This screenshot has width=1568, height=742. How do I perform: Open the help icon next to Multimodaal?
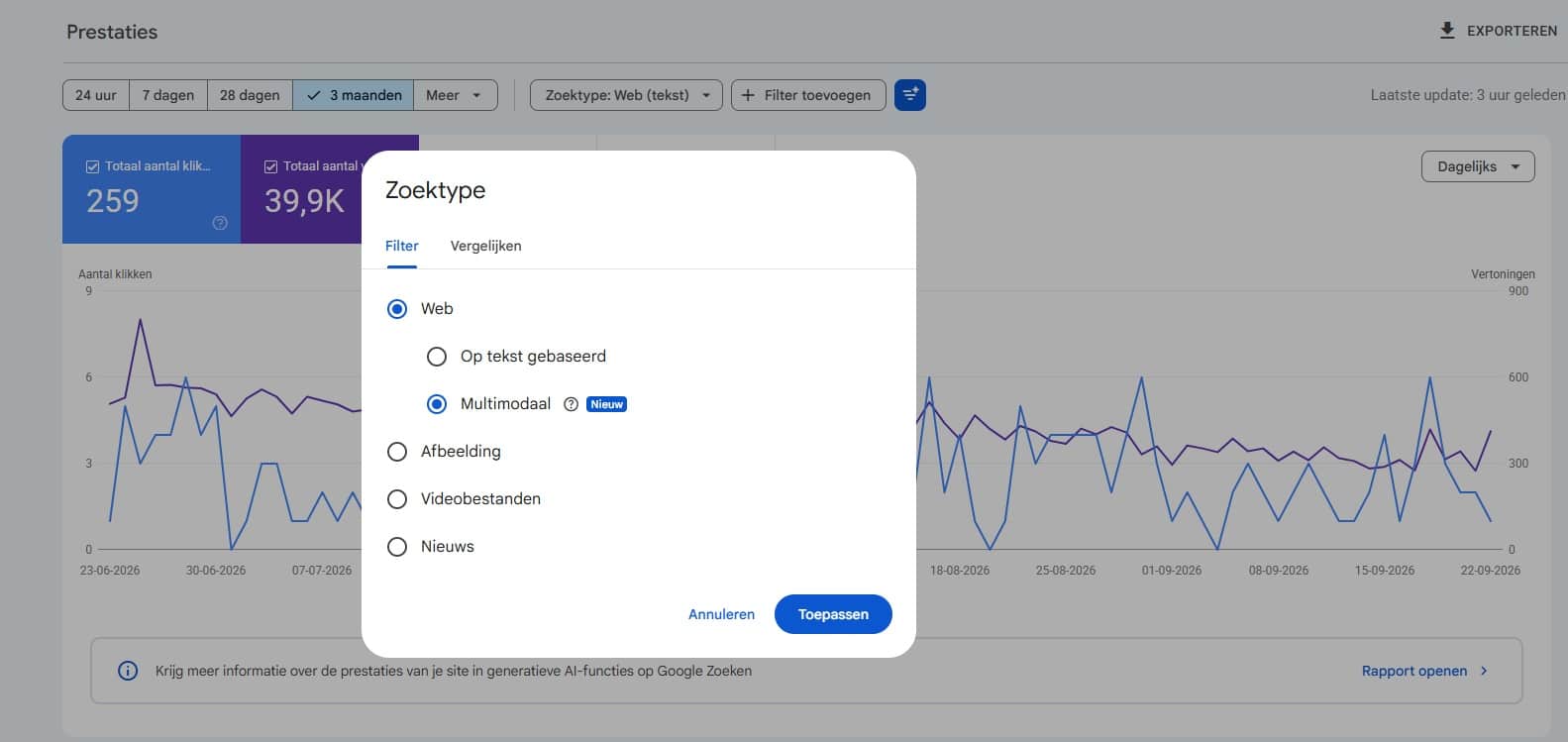pos(571,404)
